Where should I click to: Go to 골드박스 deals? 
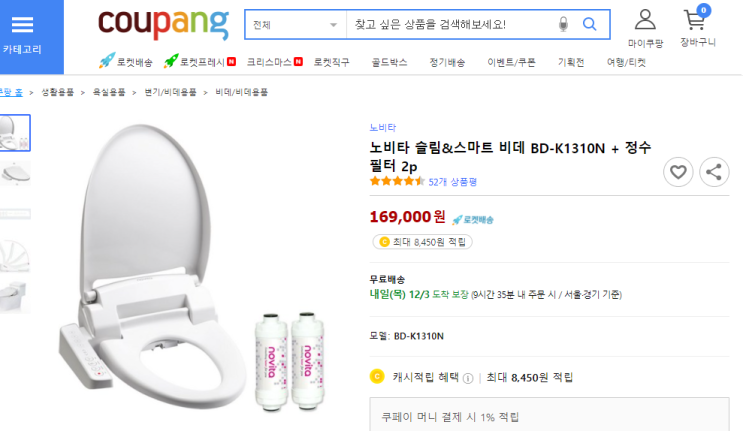tap(389, 62)
